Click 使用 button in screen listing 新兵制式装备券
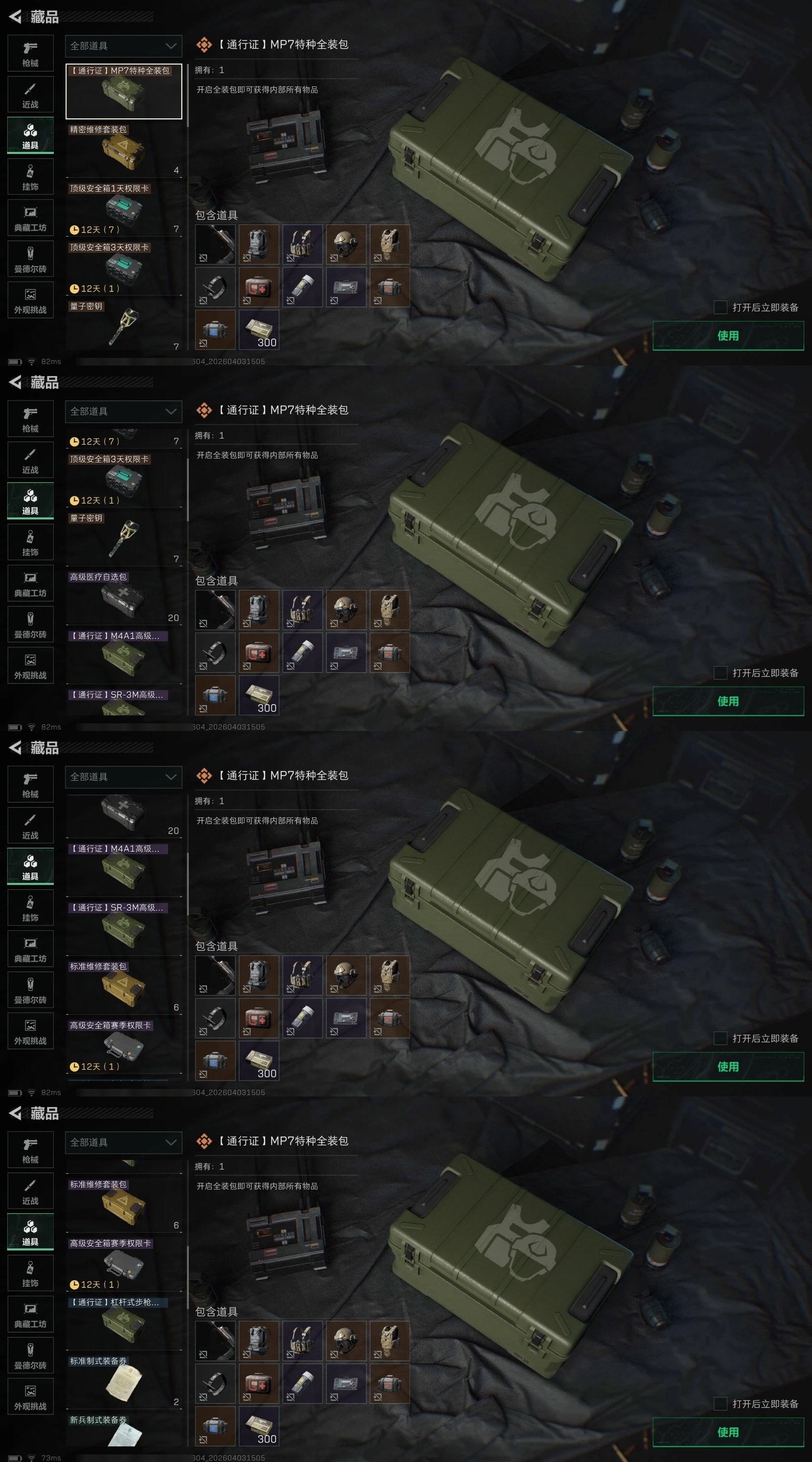Viewport: 812px width, 1462px height. click(728, 1432)
